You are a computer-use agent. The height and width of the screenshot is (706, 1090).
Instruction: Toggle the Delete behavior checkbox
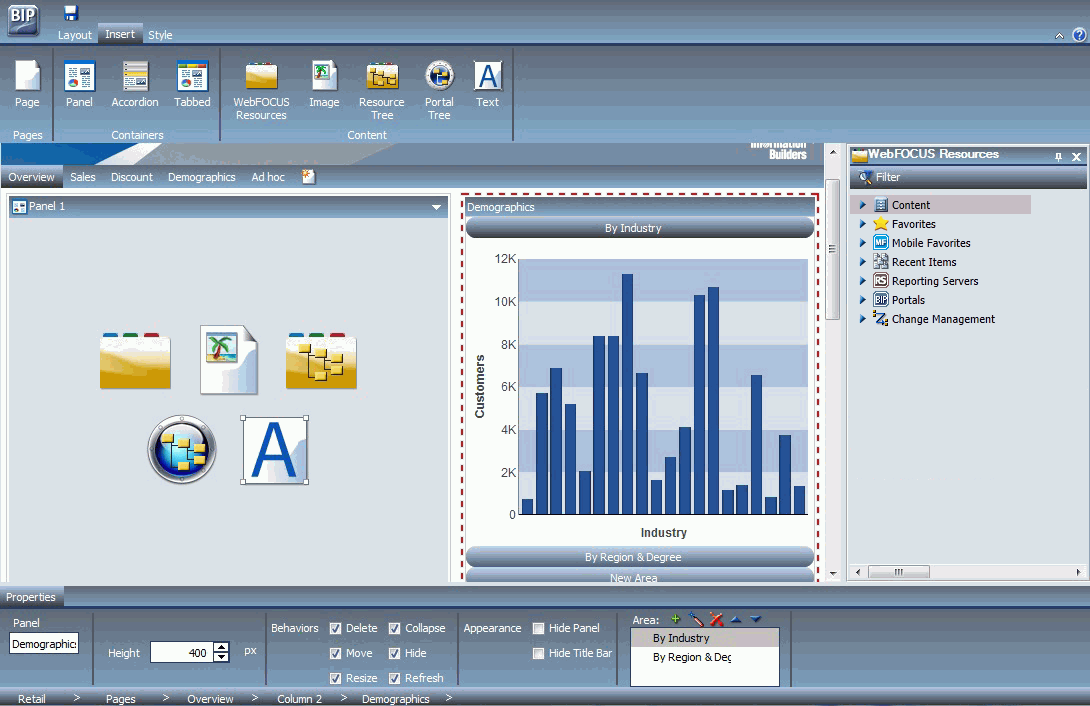(x=335, y=628)
